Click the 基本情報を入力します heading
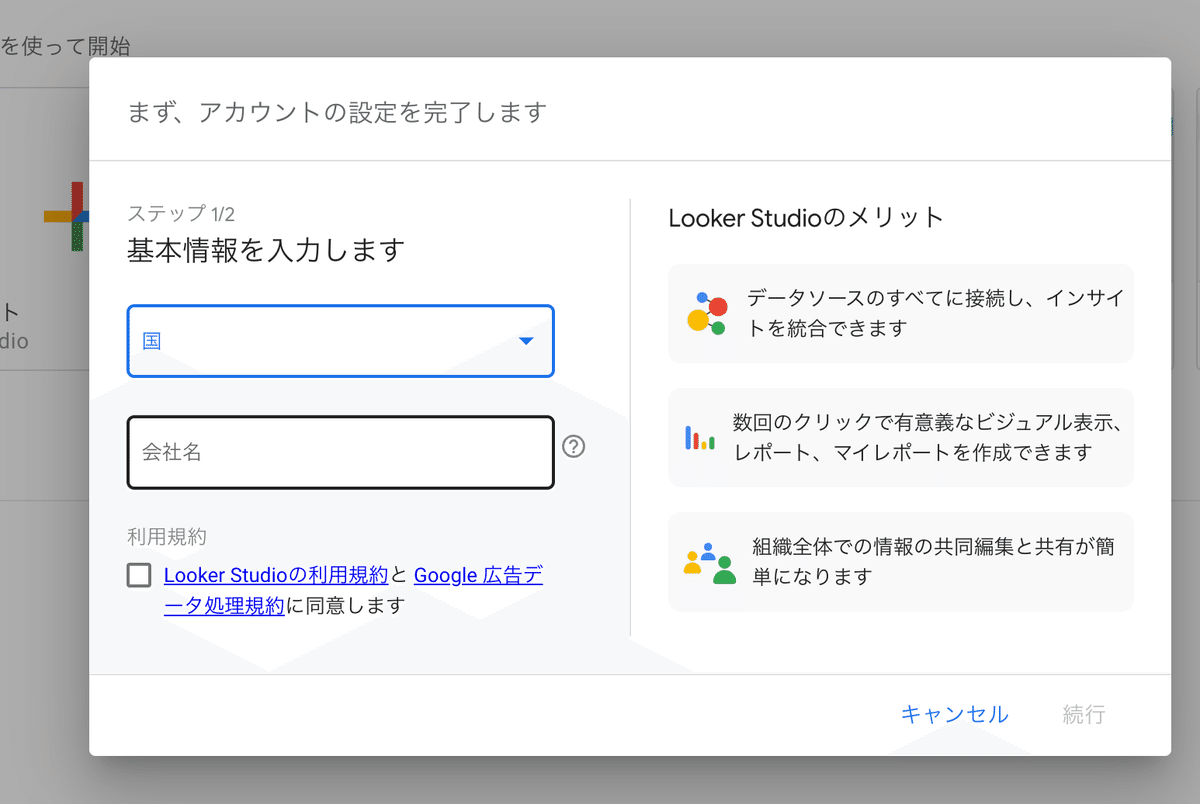 [x=266, y=250]
